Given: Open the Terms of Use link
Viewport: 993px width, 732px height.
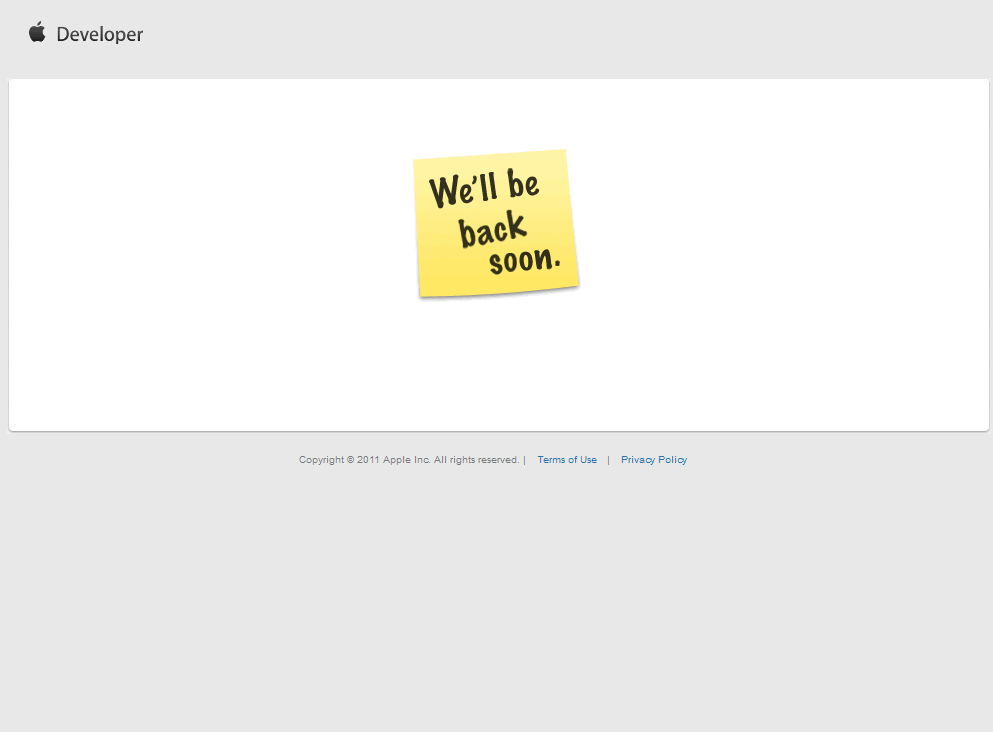Looking at the screenshot, I should (x=567, y=460).
